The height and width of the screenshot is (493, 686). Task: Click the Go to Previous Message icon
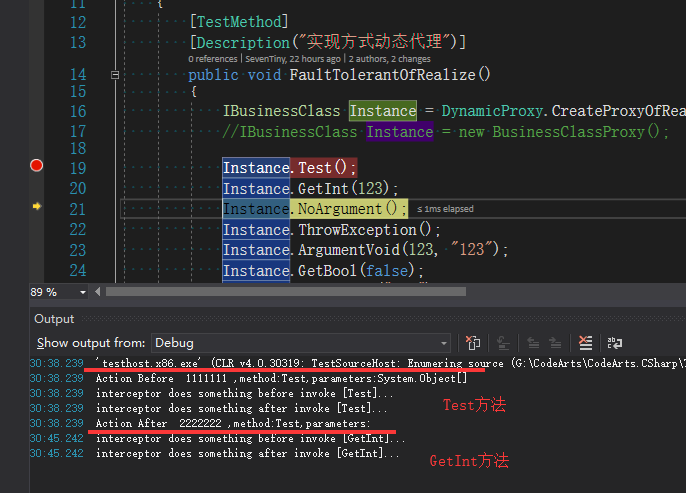533,343
